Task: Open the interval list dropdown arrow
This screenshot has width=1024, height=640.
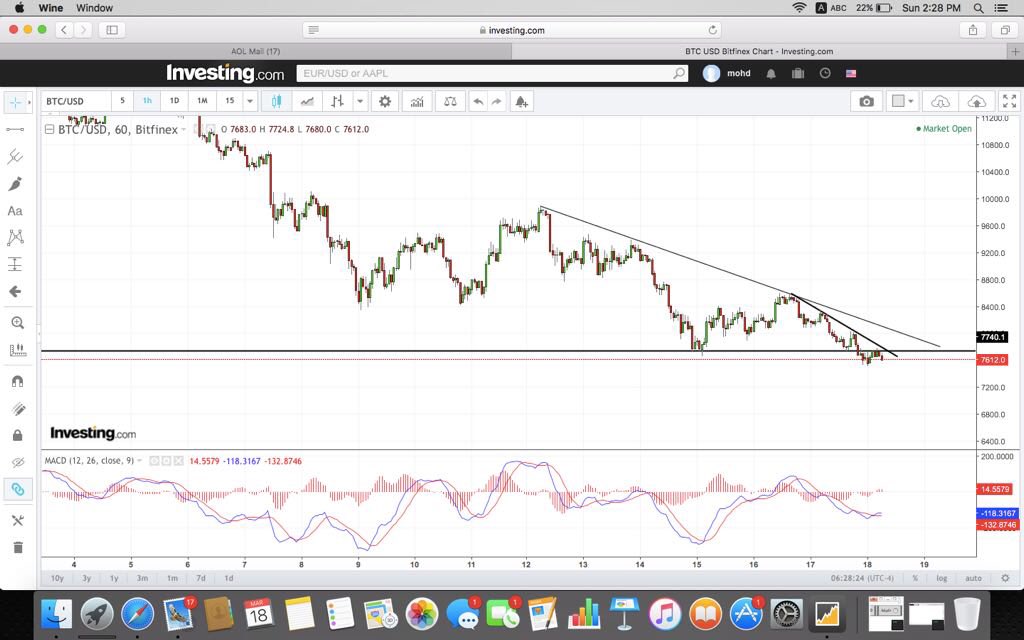Action: [x=249, y=101]
